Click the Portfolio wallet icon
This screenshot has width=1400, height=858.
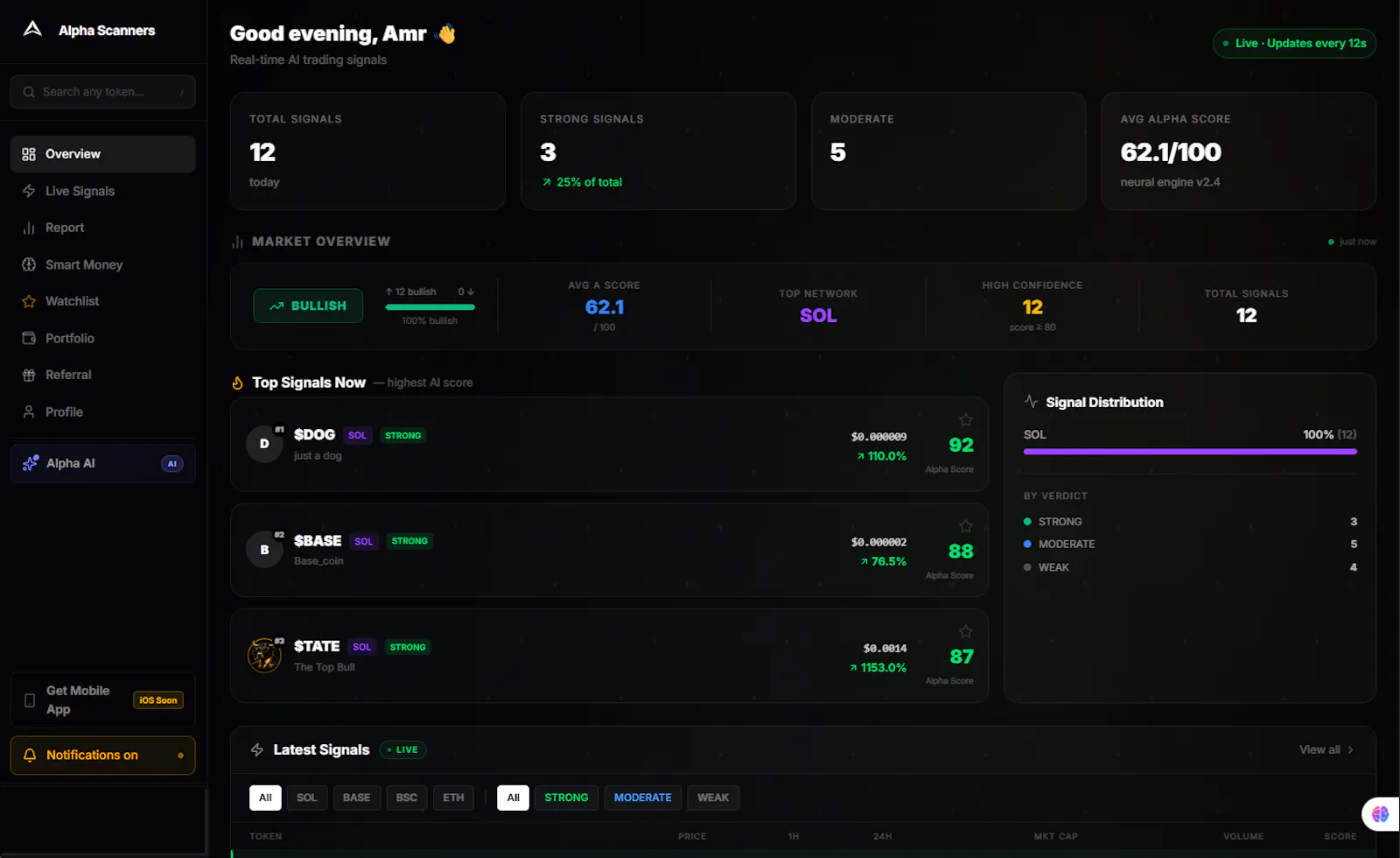pos(29,338)
